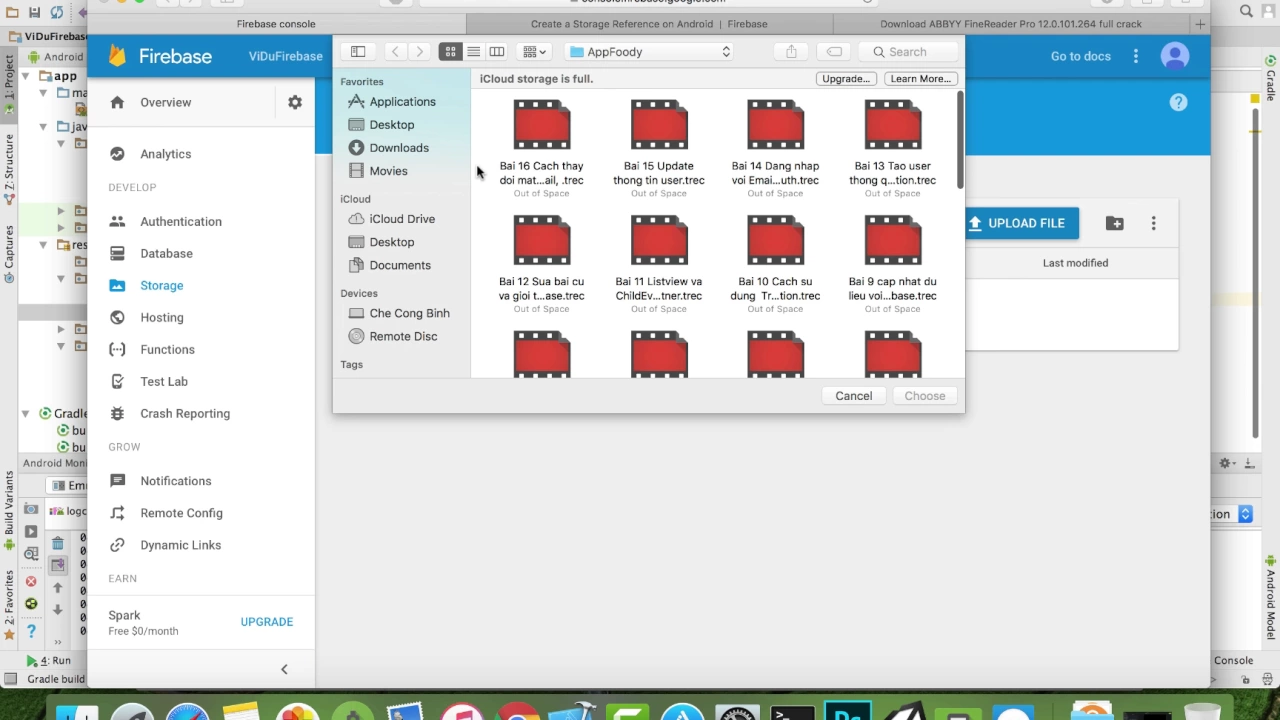The height and width of the screenshot is (720, 1280).
Task: Toggle the file dialog sidebar
Action: pos(357,52)
